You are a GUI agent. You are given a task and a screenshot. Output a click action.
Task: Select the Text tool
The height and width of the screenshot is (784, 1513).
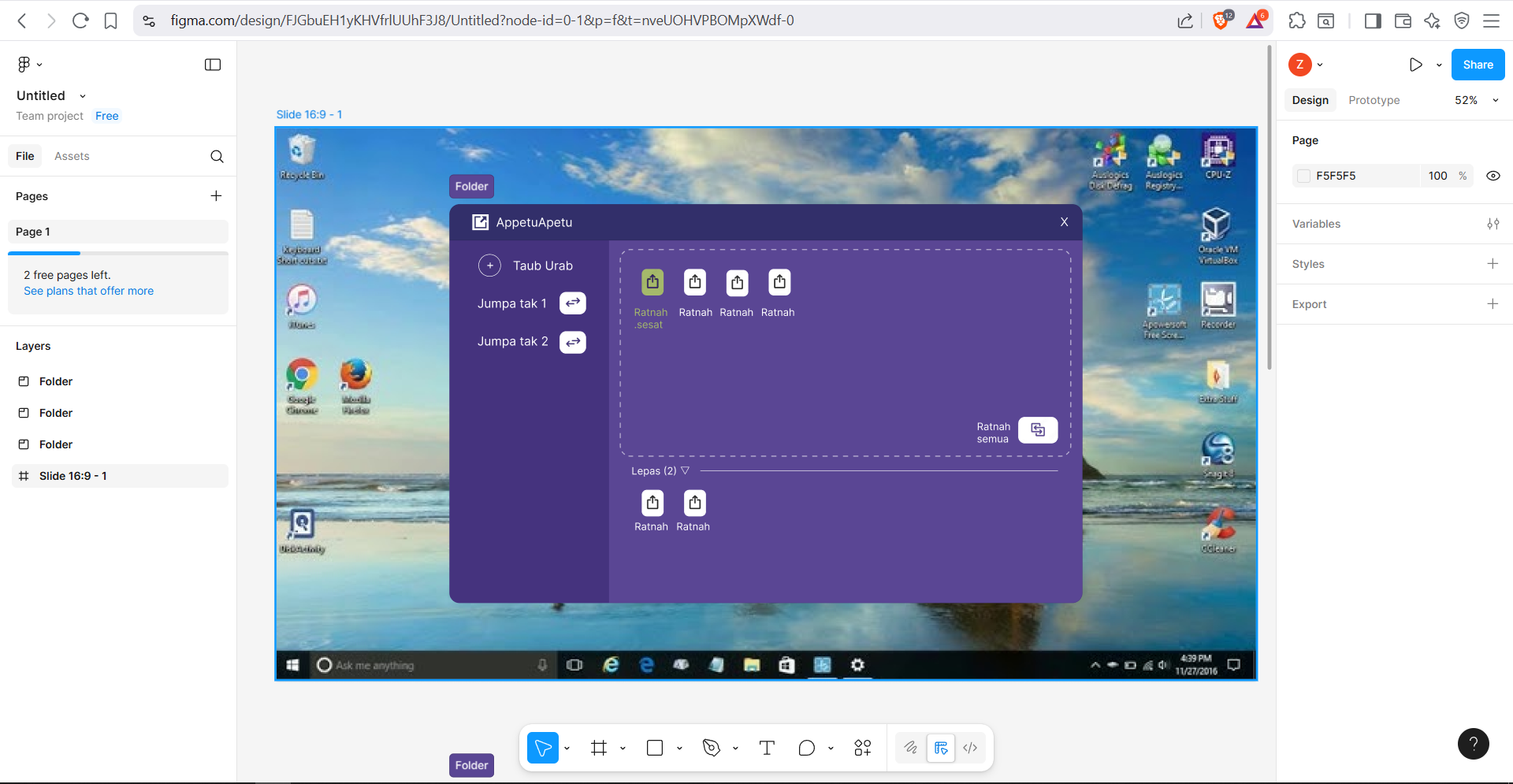point(767,748)
